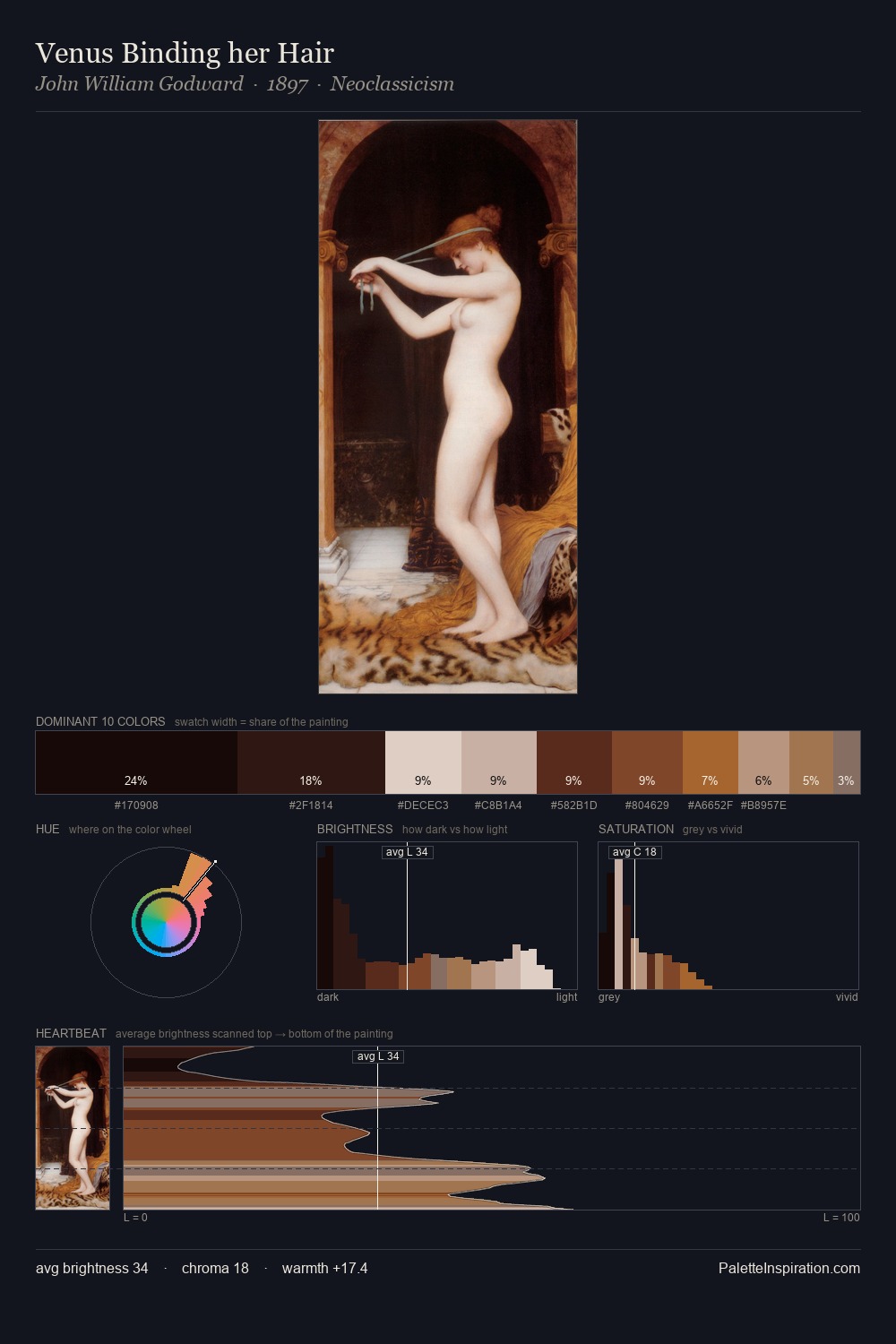Viewport: 896px width, 1344px height.
Task: Click the artist line John William Godward
Action: pyautogui.click(x=139, y=84)
